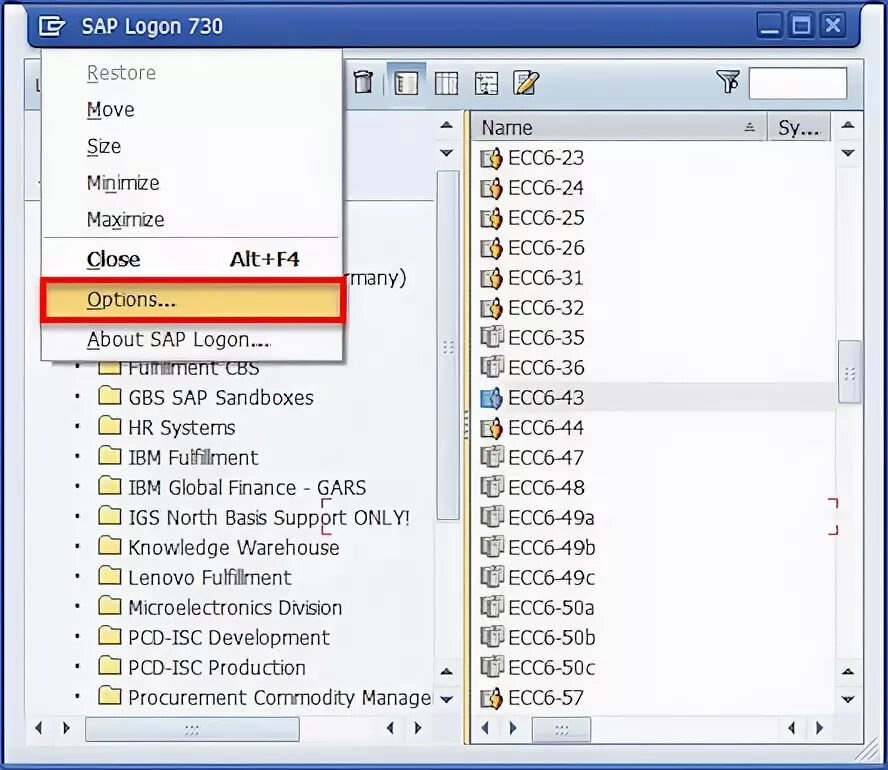
Task: Click the SAP Logon title bar icon
Action: (52, 26)
